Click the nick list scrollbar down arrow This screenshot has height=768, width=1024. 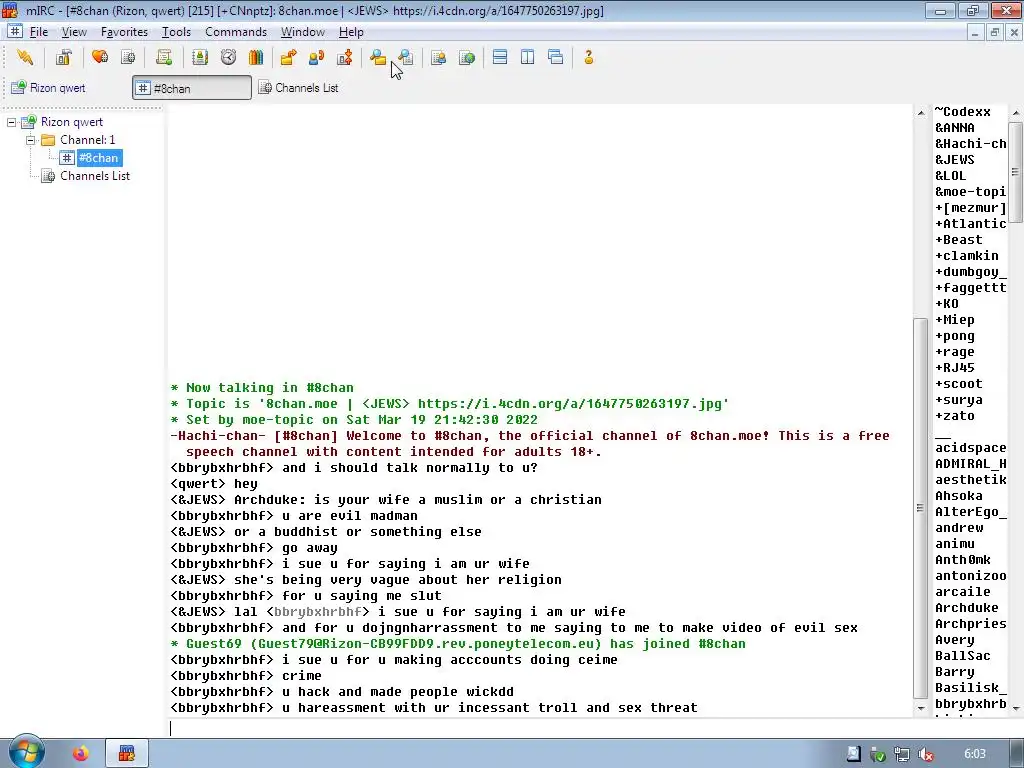[1016, 708]
